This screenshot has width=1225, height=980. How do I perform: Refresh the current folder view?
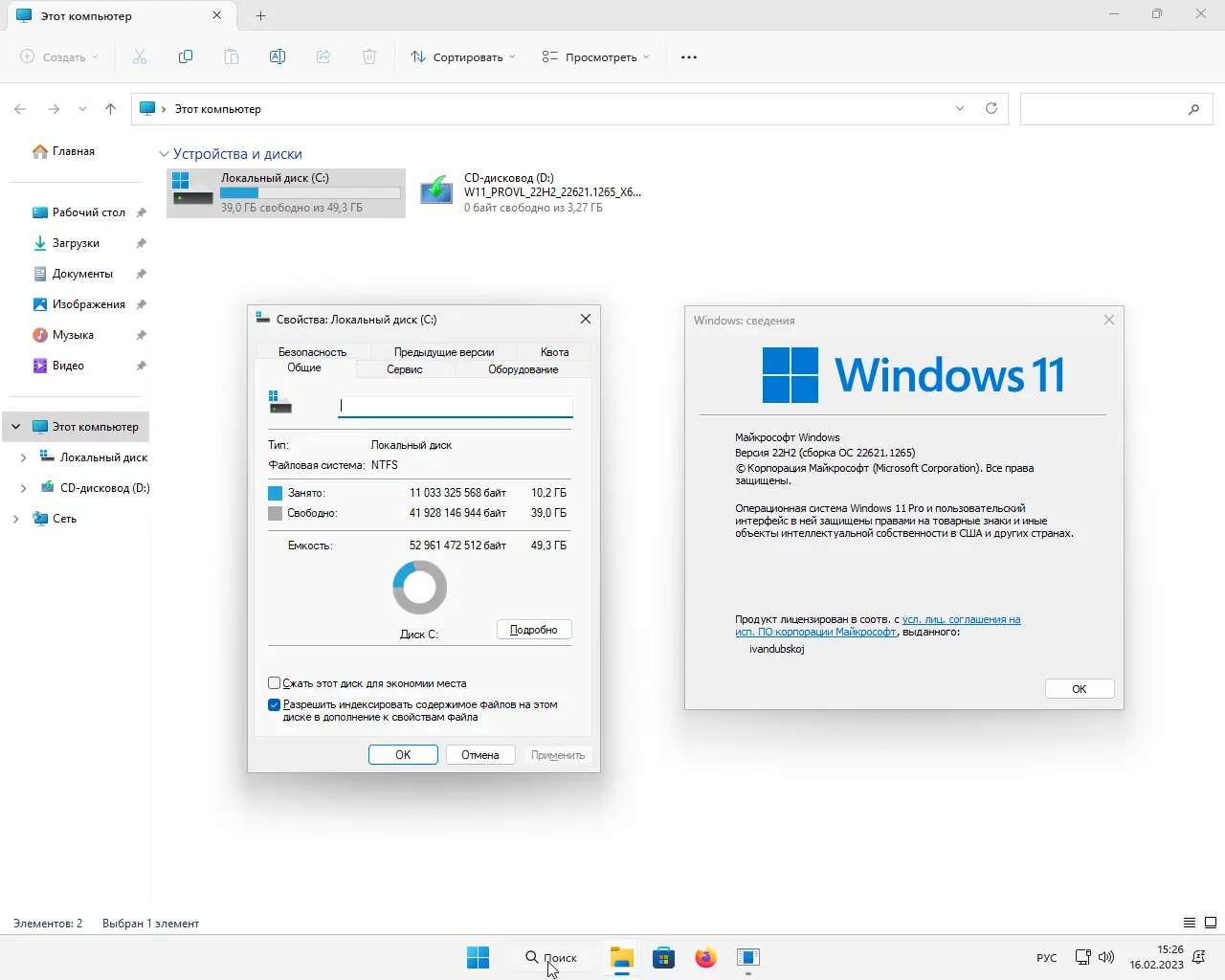pos(991,108)
